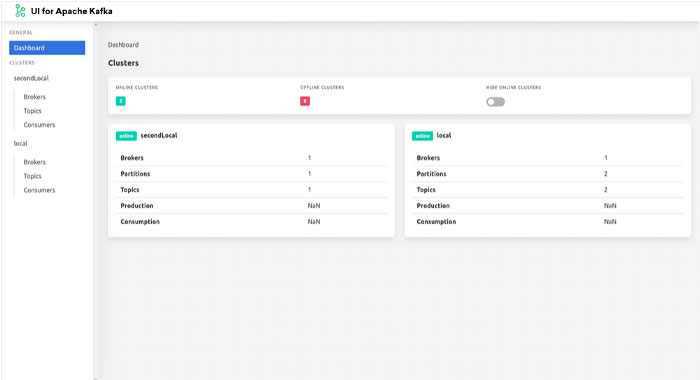Click the HIDE ONLINE CLUSTERS label
Image resolution: width=700 pixels, height=380 pixels.
513,88
